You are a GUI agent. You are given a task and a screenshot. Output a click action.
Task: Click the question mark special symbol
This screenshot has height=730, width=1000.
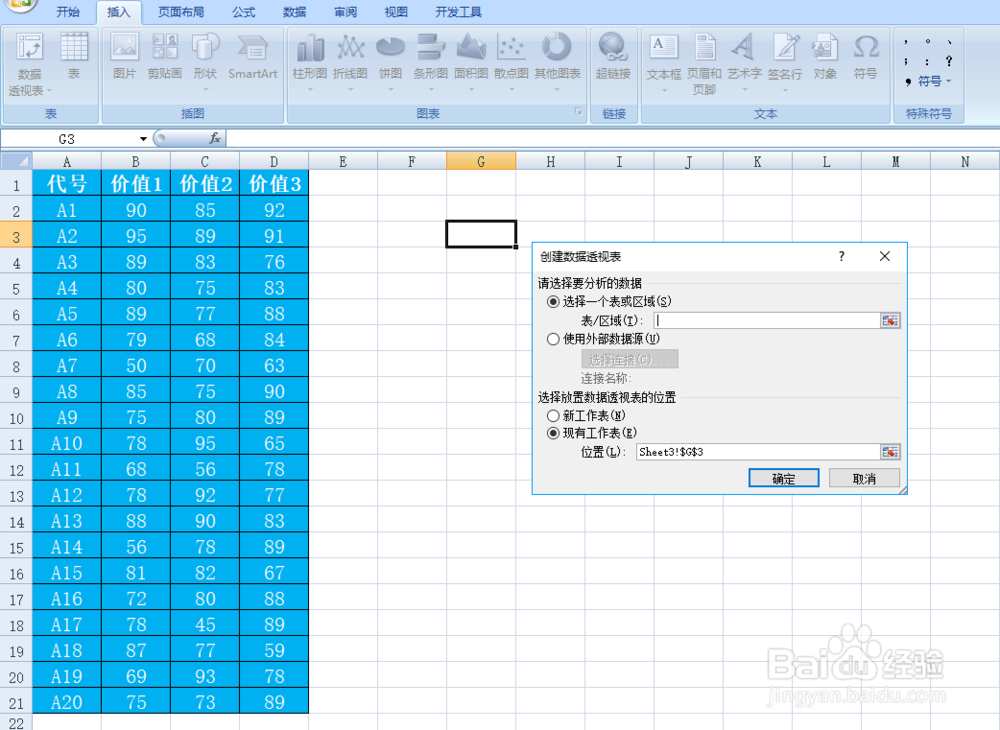(x=949, y=61)
